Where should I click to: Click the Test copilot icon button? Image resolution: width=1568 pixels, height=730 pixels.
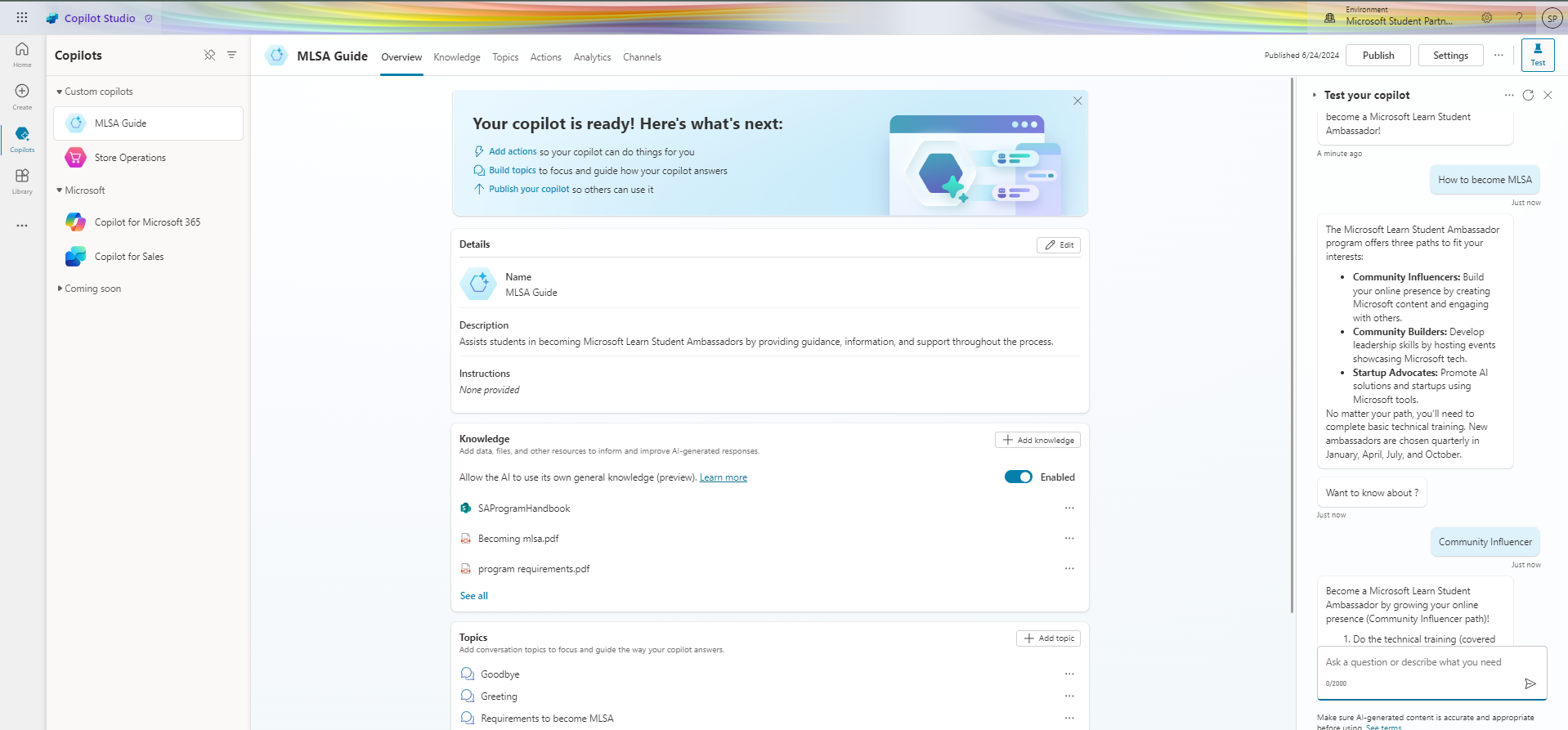click(x=1537, y=55)
